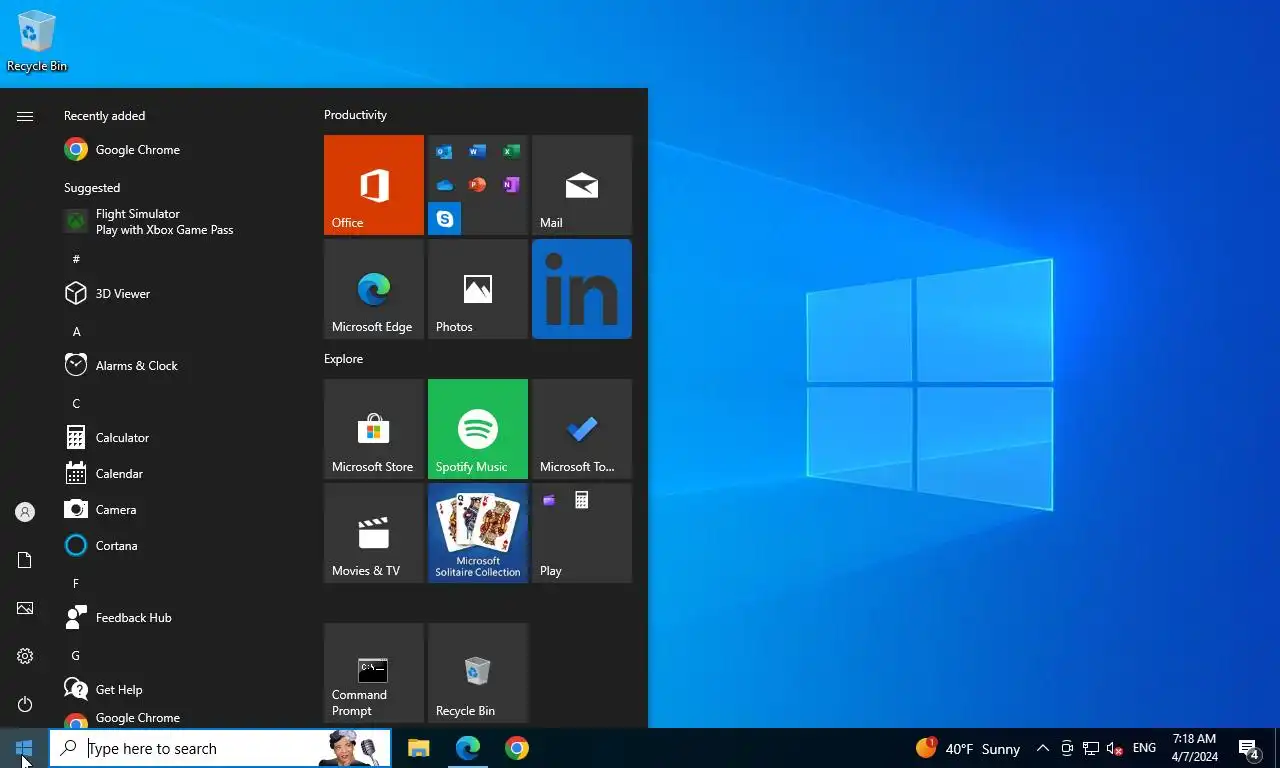
Task: Click in the taskbar search box
Action: click(x=220, y=748)
